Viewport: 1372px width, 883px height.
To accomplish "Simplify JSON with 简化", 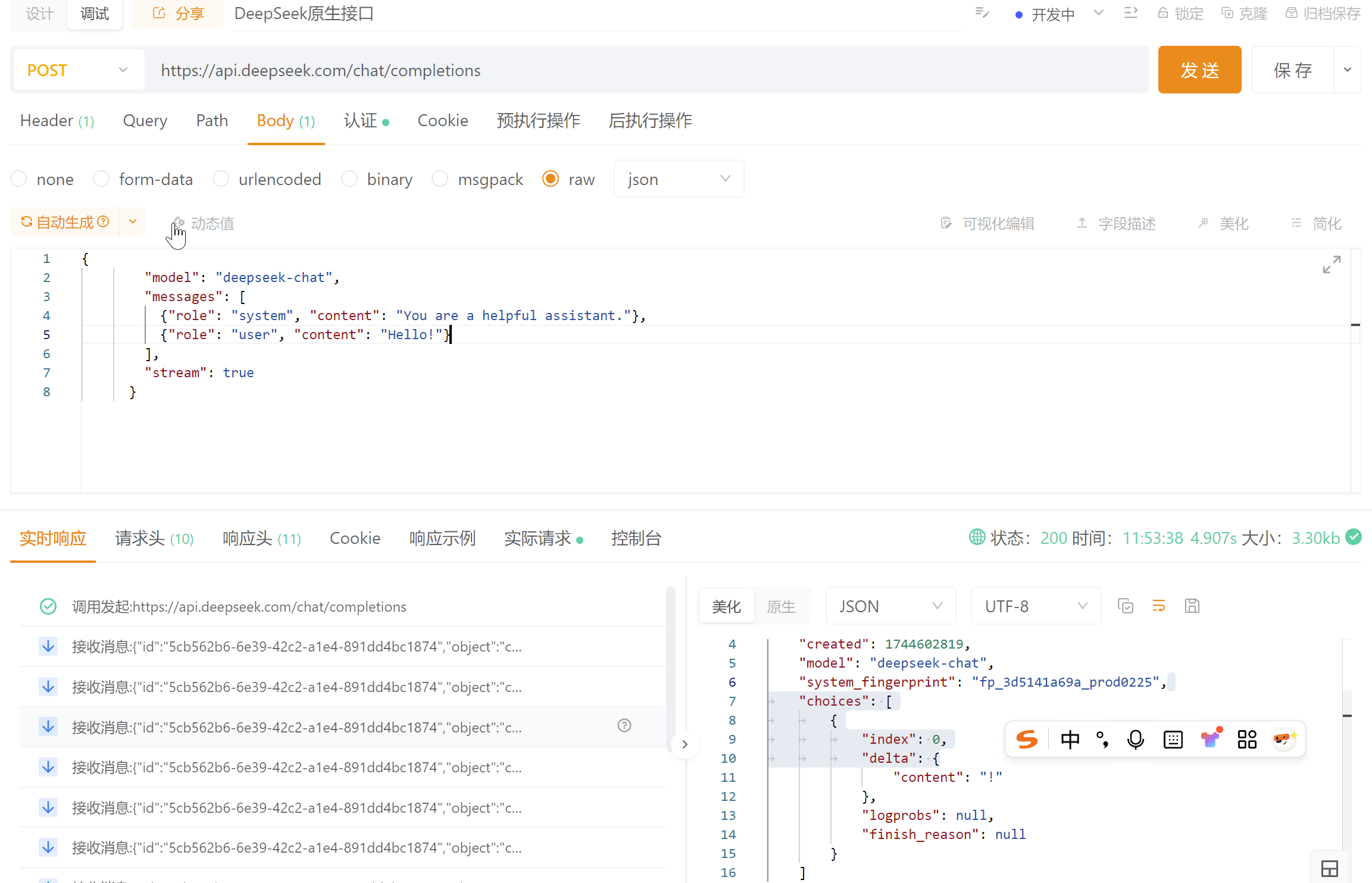I will point(1316,223).
